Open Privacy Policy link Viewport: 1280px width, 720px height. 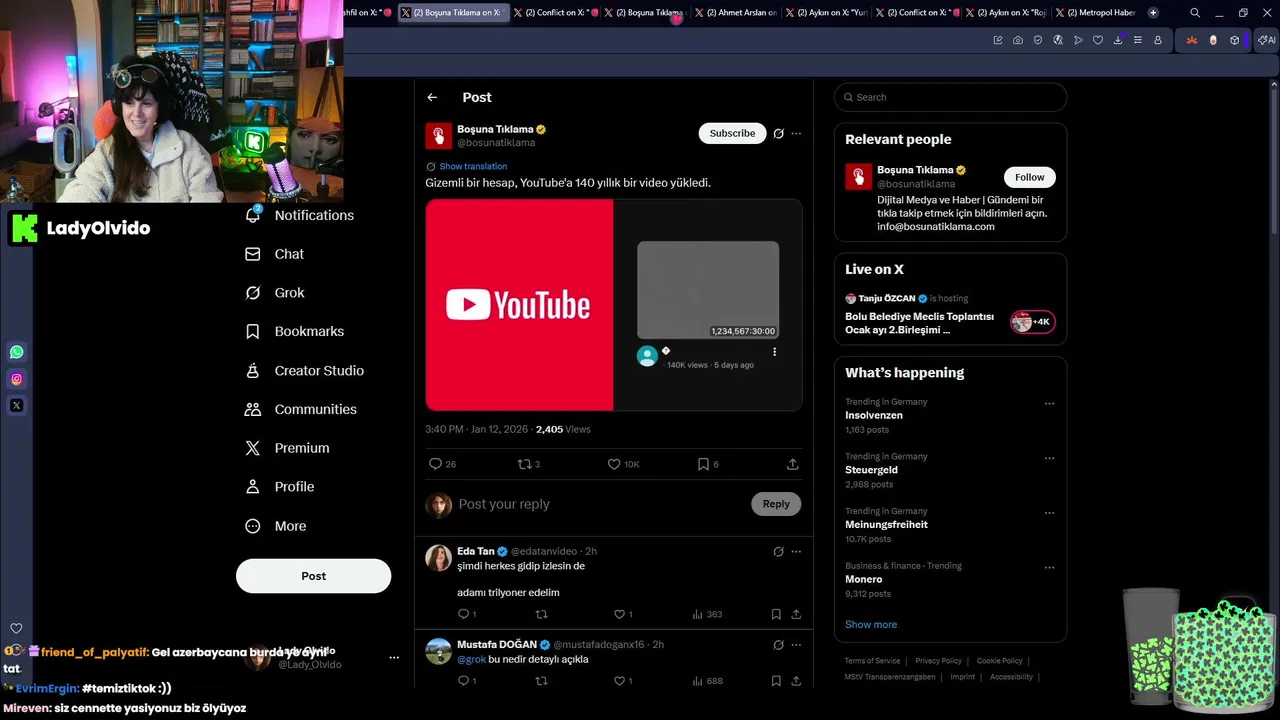[x=938, y=661]
